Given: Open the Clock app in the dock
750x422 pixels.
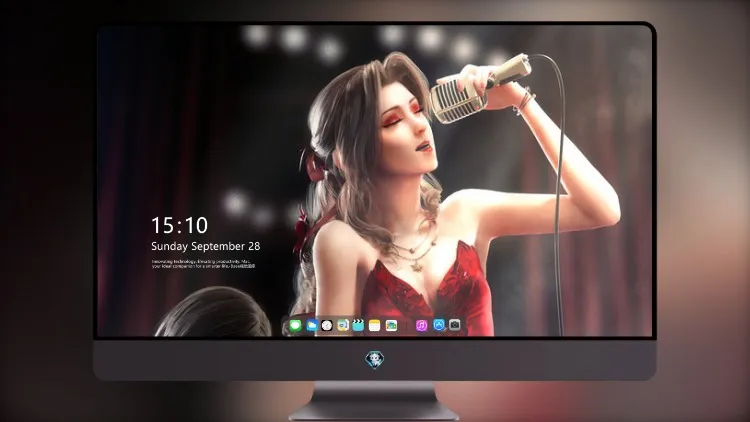Looking at the screenshot, I should 327,326.
